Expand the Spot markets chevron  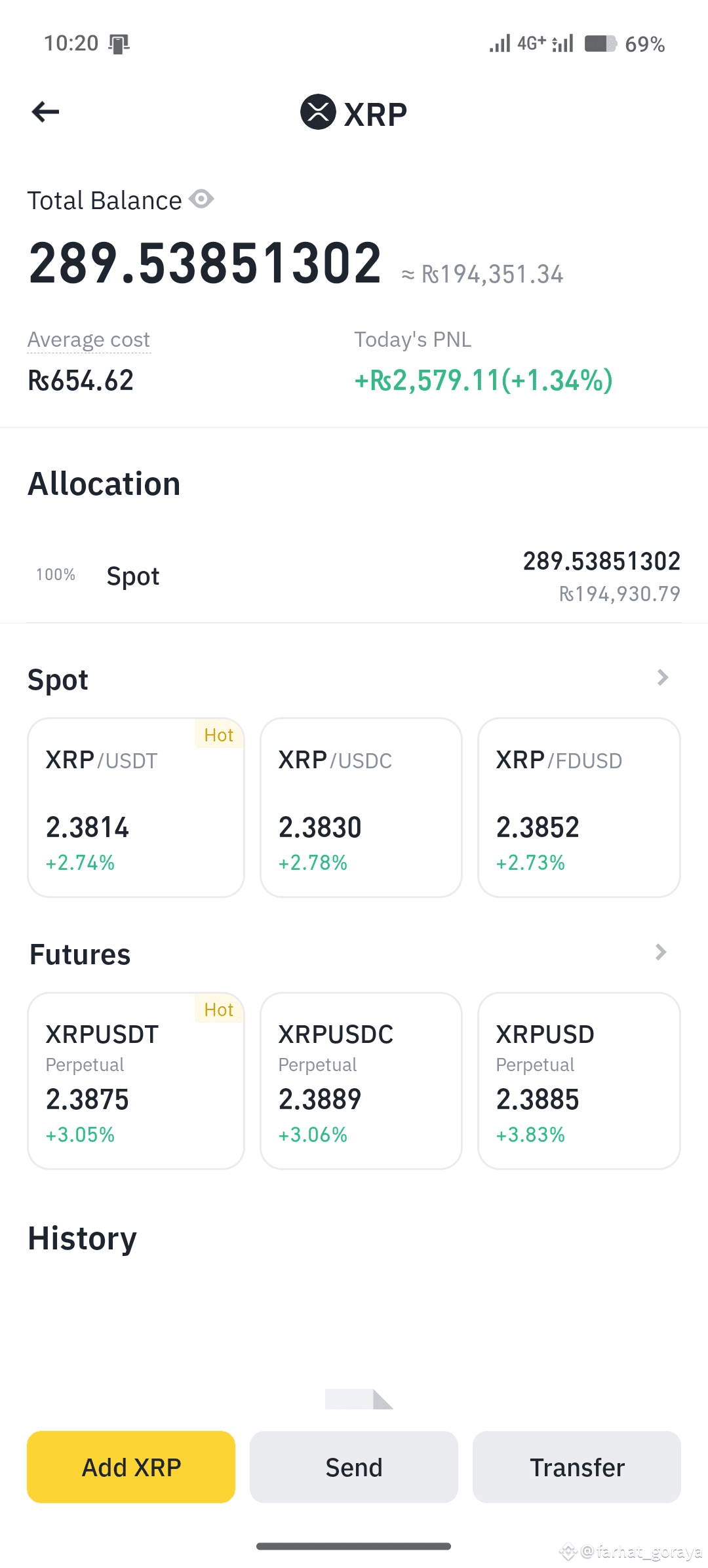click(663, 677)
